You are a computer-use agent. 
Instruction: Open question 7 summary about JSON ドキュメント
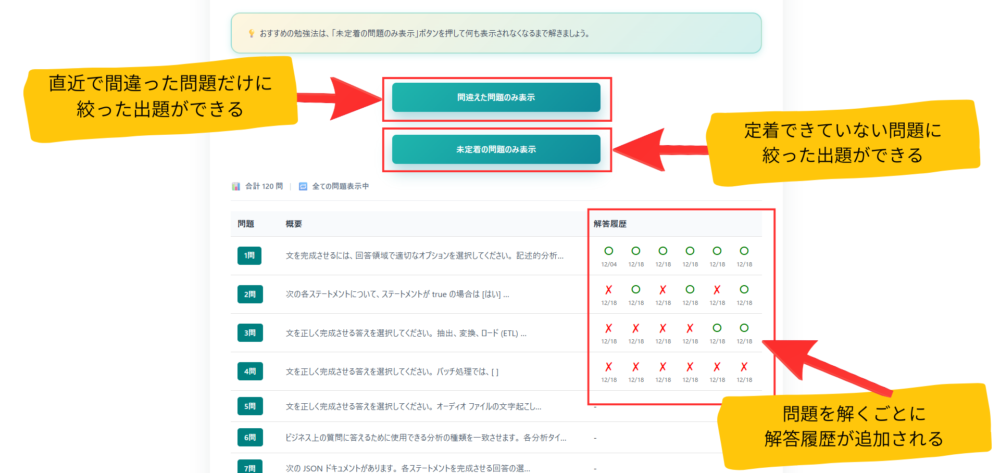(420, 468)
